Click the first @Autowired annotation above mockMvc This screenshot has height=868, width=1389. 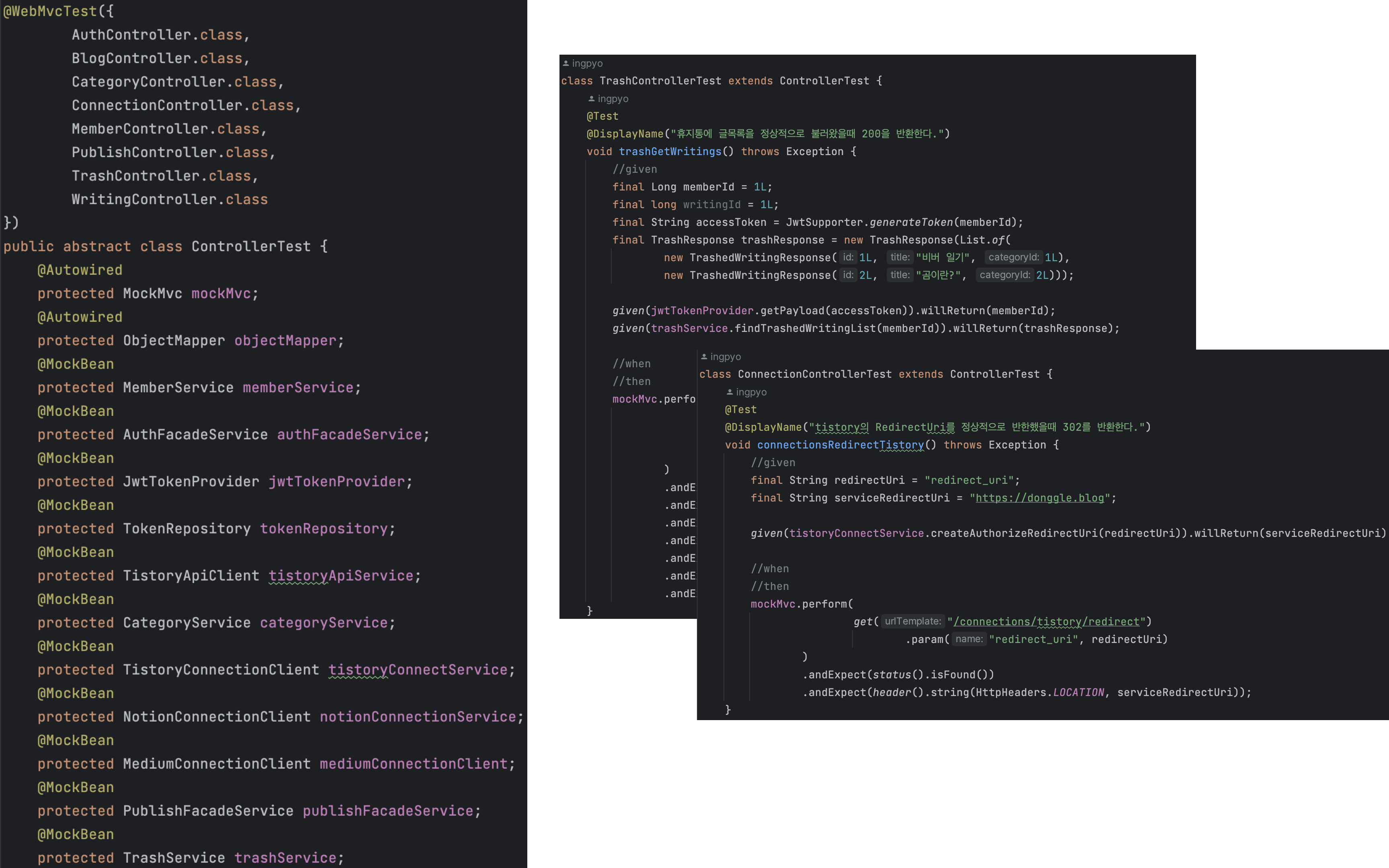[80, 270]
